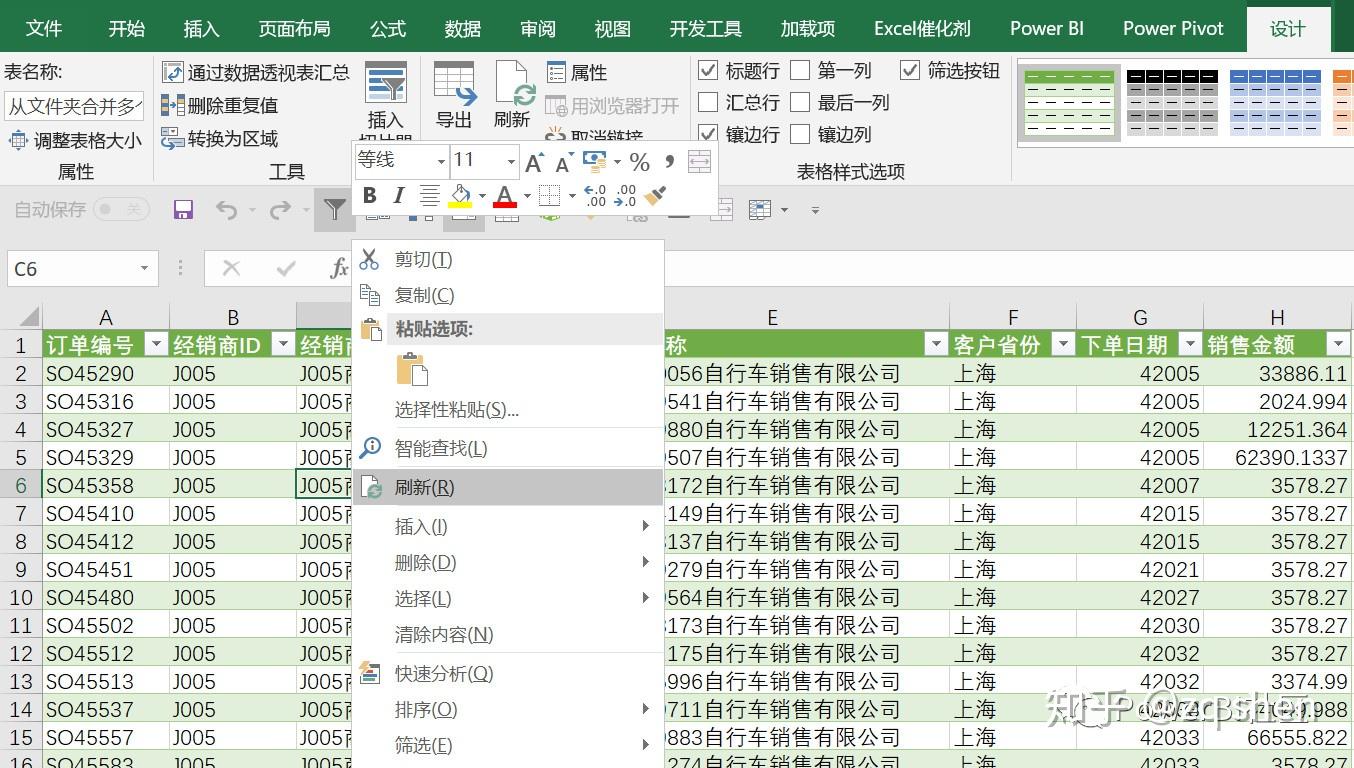This screenshot has height=768, width=1354.
Task: Uncheck the 筛选按钮 checkbox
Action: [x=910, y=70]
